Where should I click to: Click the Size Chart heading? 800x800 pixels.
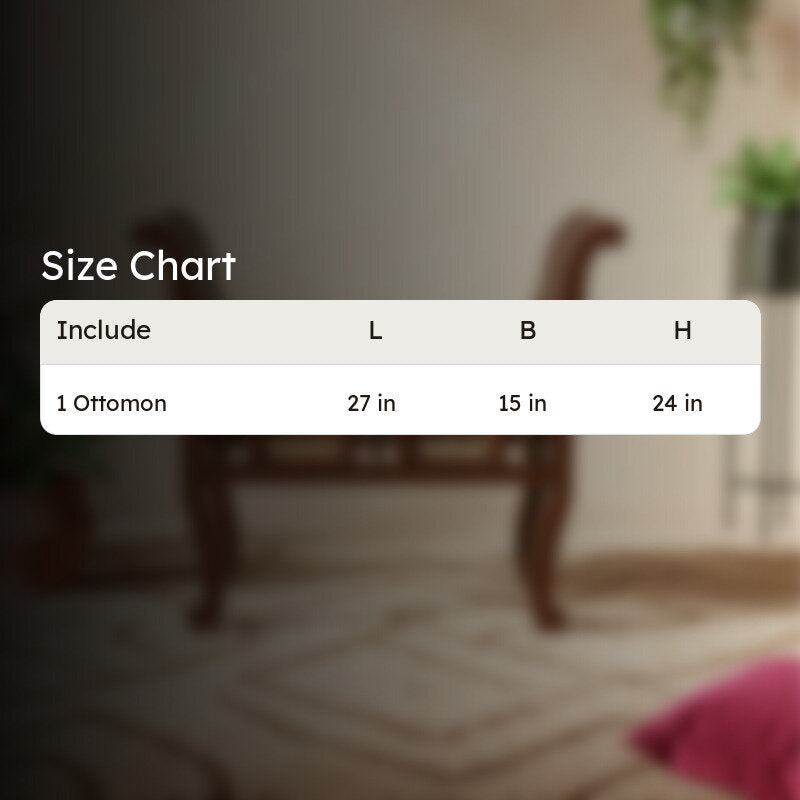point(138,266)
